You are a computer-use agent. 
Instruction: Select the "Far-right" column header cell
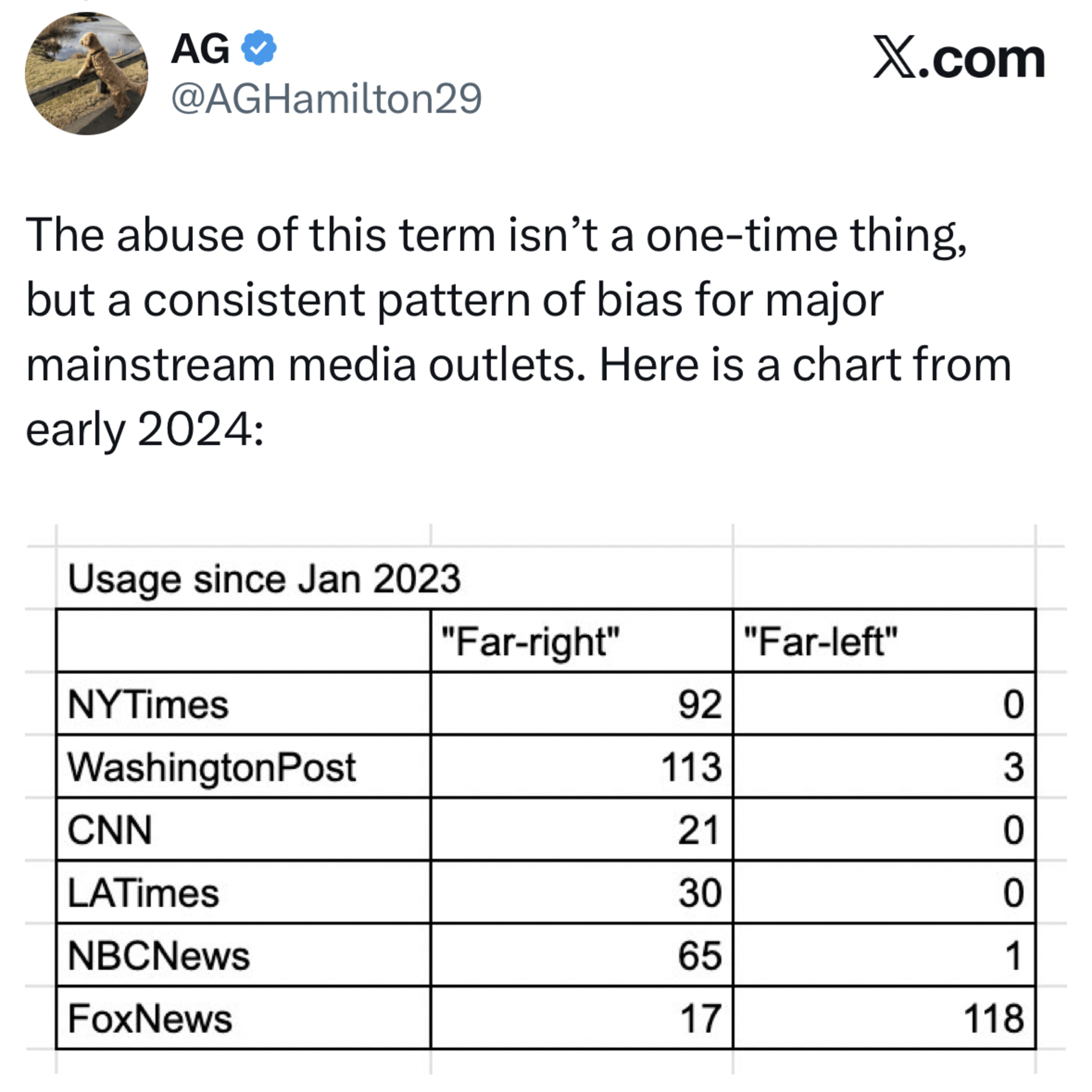coord(582,641)
